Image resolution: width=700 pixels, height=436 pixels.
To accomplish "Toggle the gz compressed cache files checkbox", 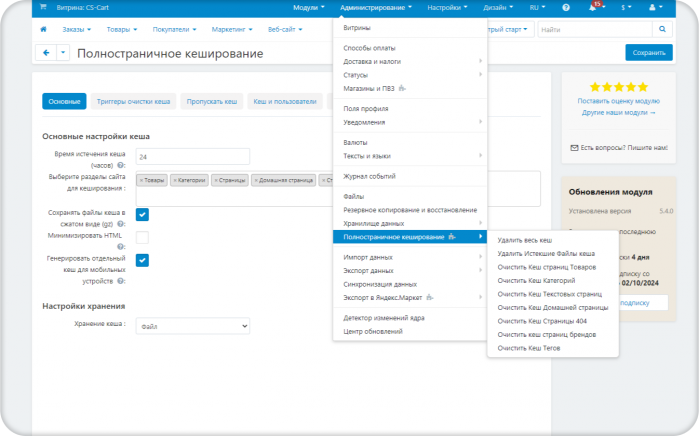I will [x=142, y=215].
